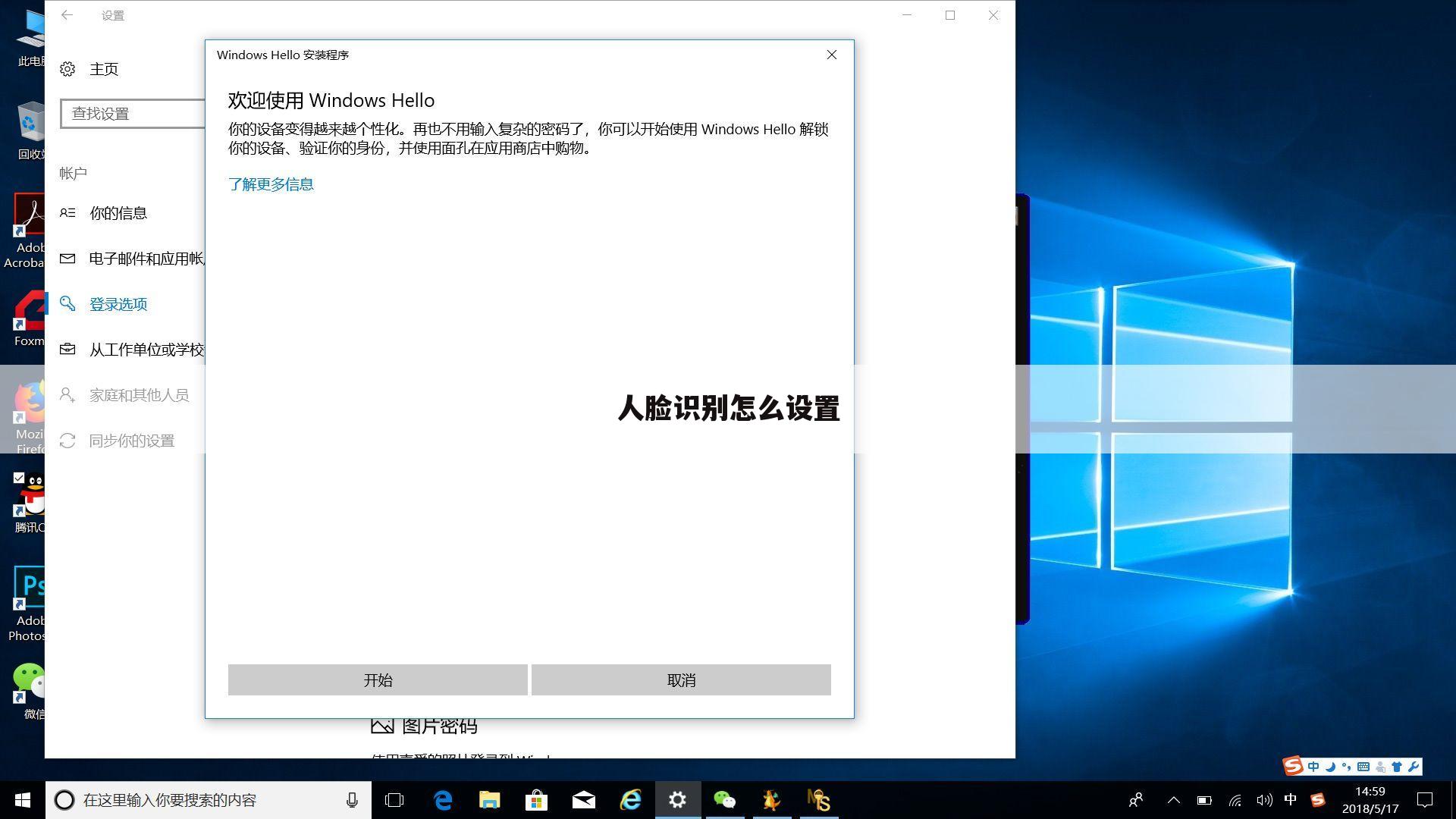Click the 主页 gear icon
The width and height of the screenshot is (1456, 819).
[x=67, y=69]
